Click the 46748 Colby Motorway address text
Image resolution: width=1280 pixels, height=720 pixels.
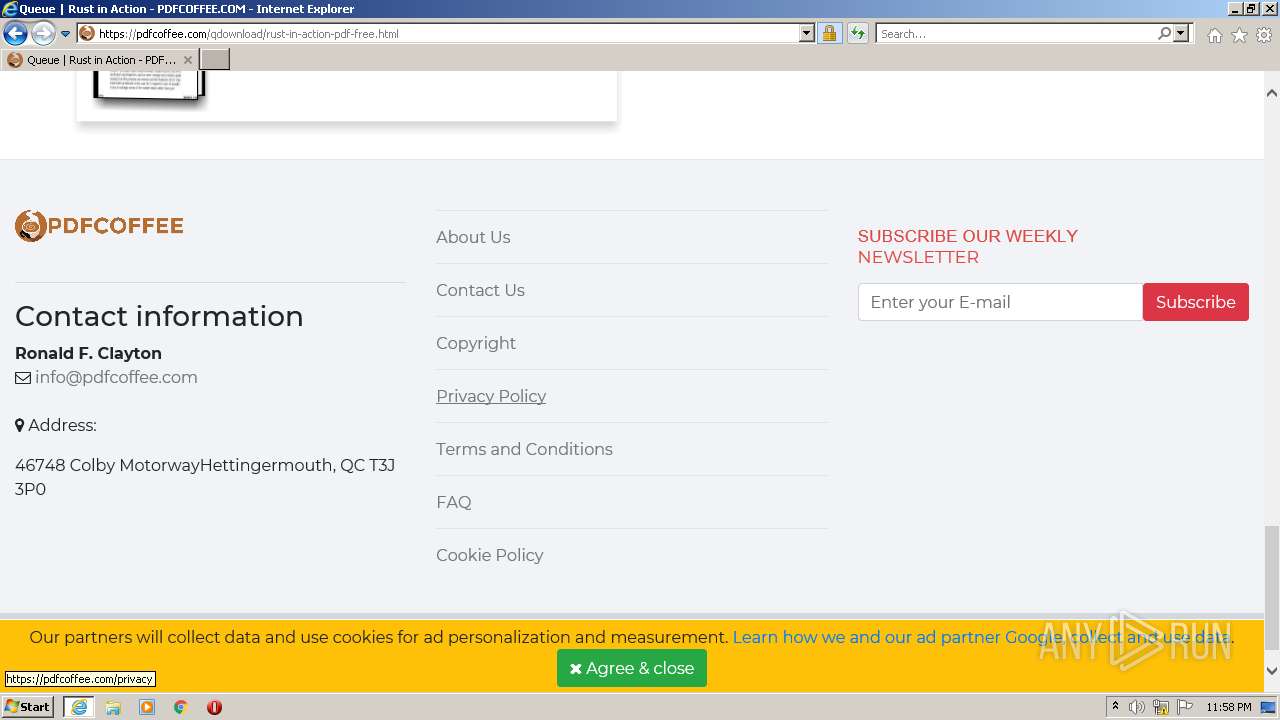click(x=205, y=477)
